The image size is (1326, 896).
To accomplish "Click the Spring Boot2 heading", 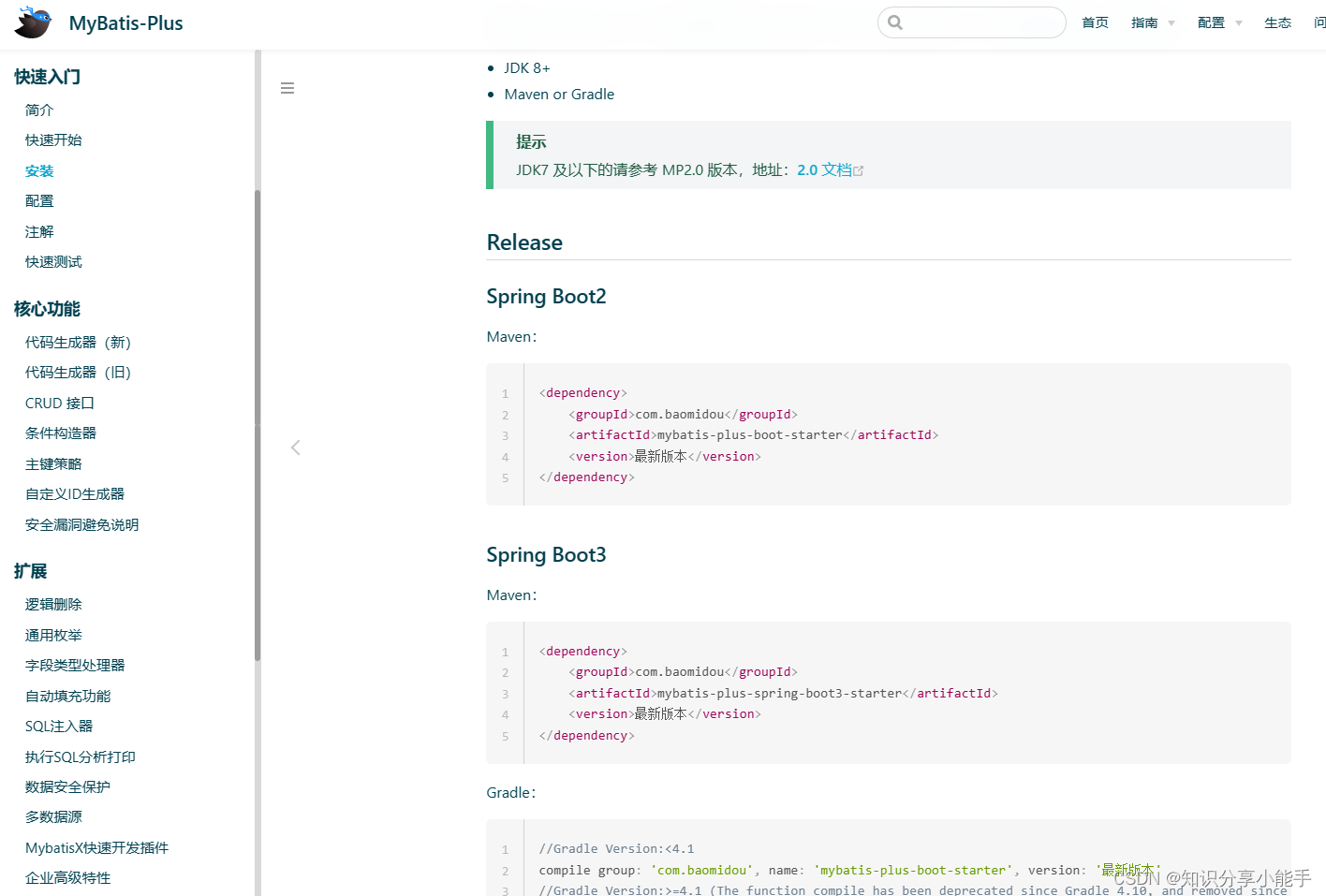I will click(546, 297).
